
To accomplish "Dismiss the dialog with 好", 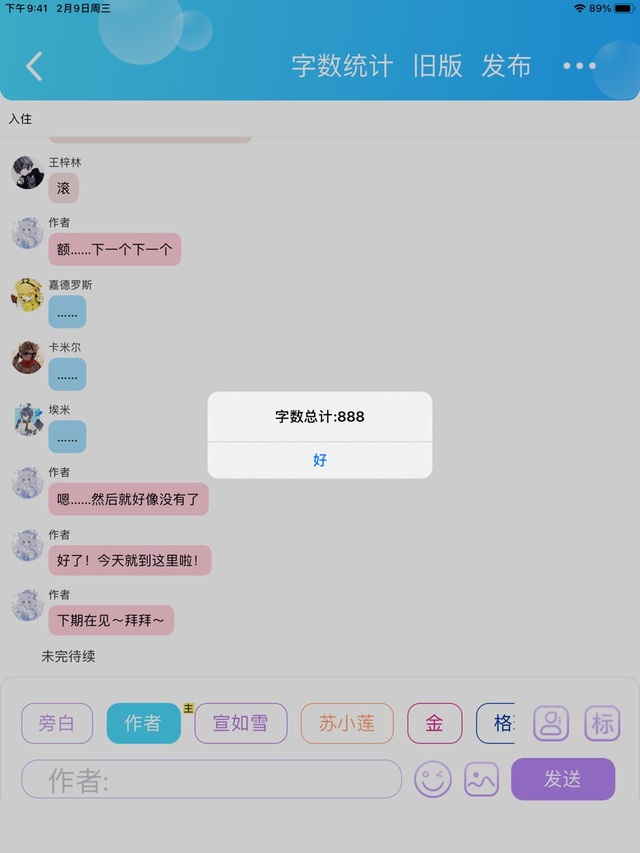I will pyautogui.click(x=320, y=460).
